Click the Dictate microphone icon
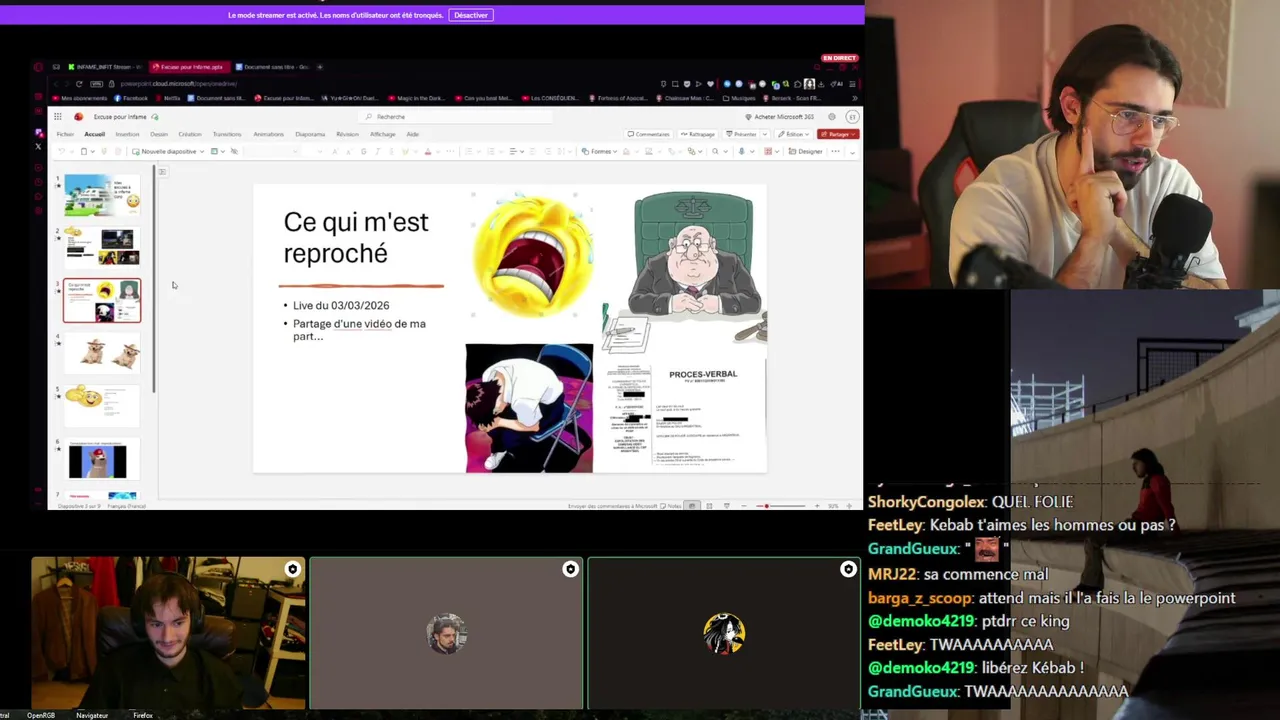 [741, 151]
